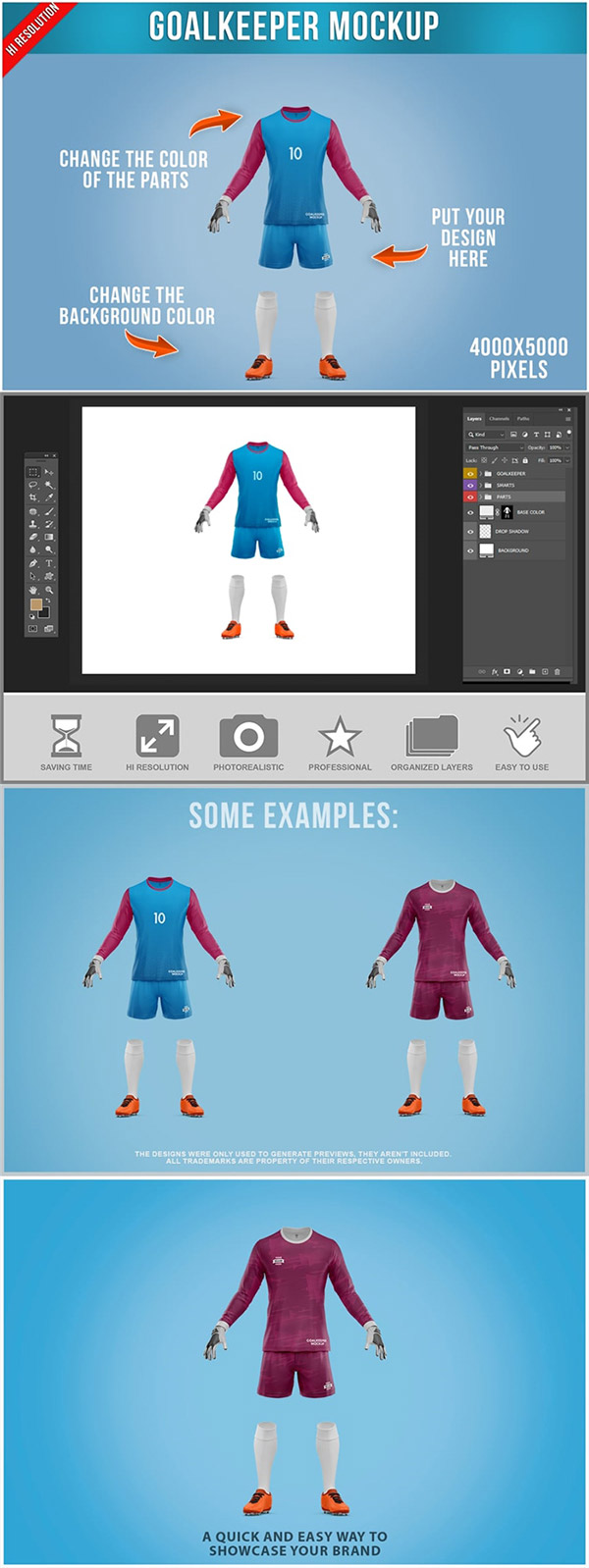
Task: Open the adjustment layer menu
Action: pos(519,672)
